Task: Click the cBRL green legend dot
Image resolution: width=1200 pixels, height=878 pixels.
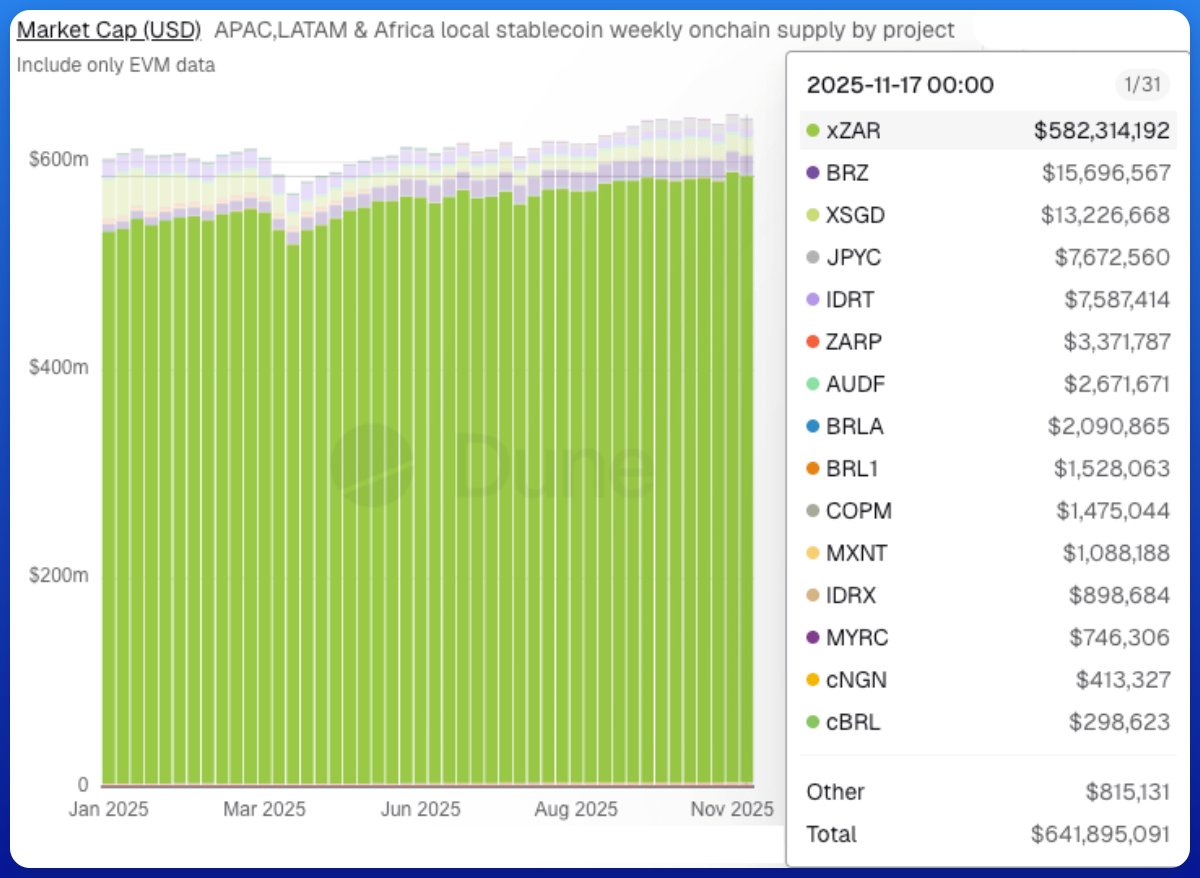Action: click(x=813, y=722)
